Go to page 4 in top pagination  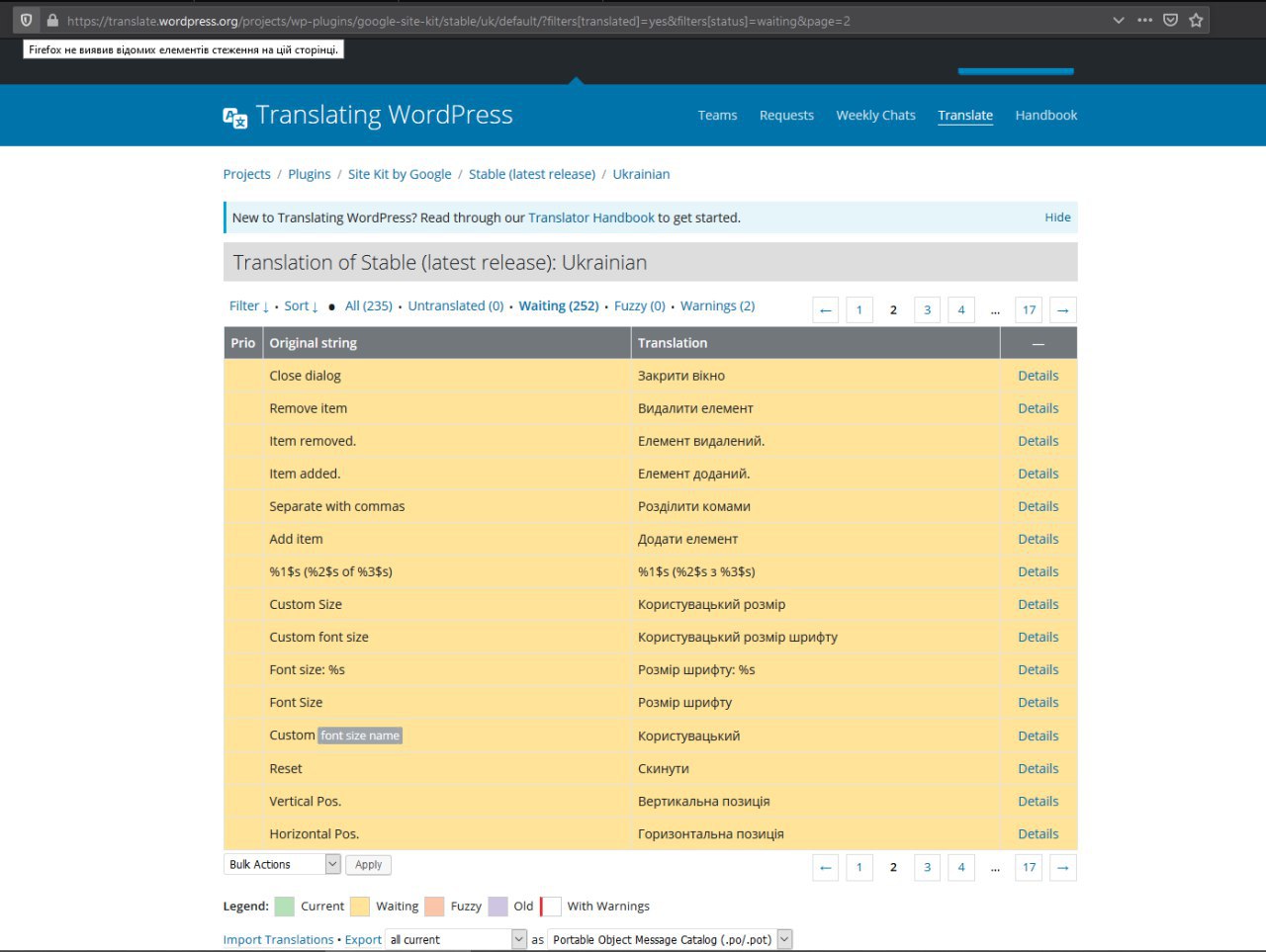point(960,310)
